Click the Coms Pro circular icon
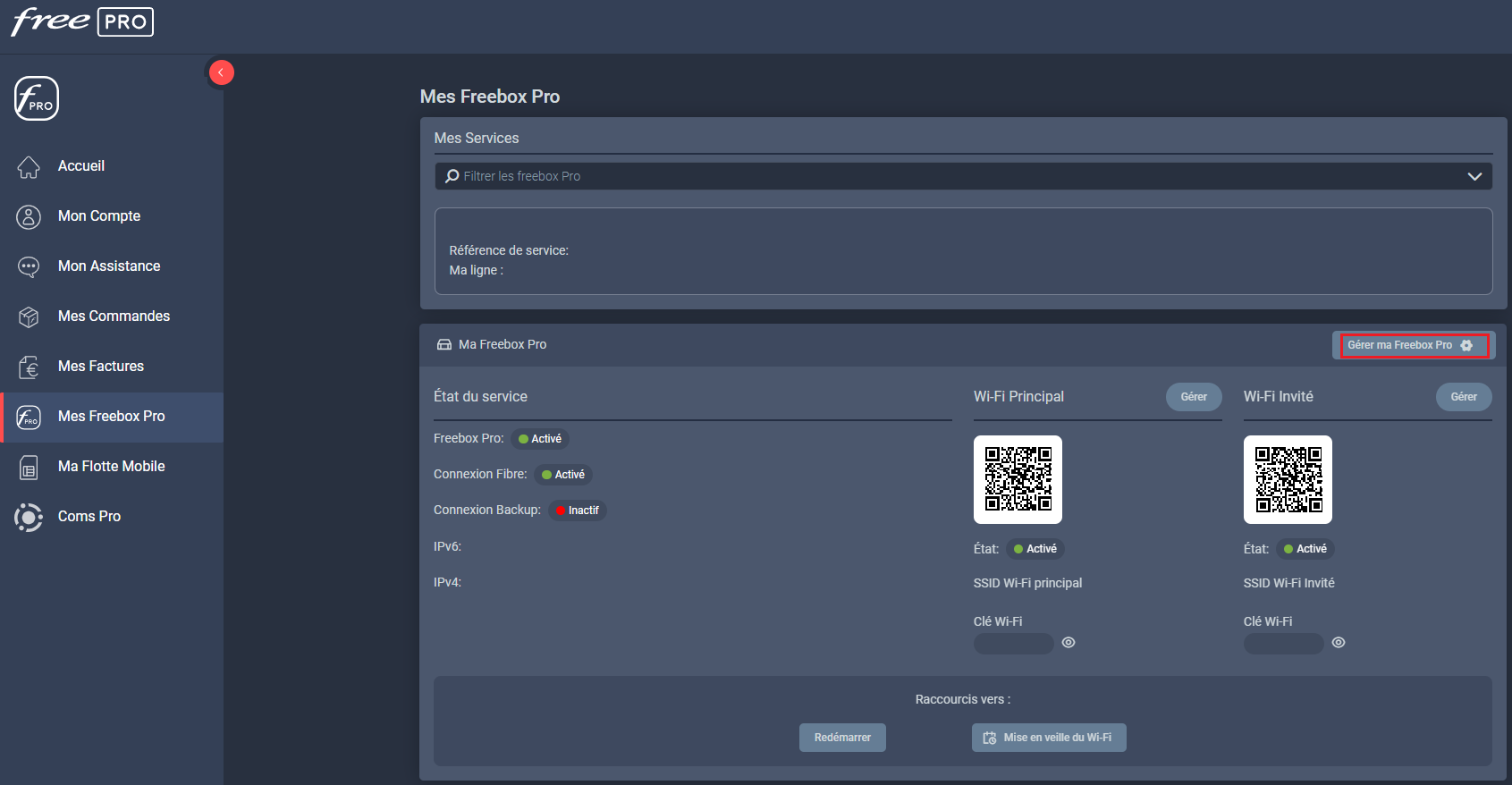This screenshot has width=1512, height=785. [x=29, y=517]
